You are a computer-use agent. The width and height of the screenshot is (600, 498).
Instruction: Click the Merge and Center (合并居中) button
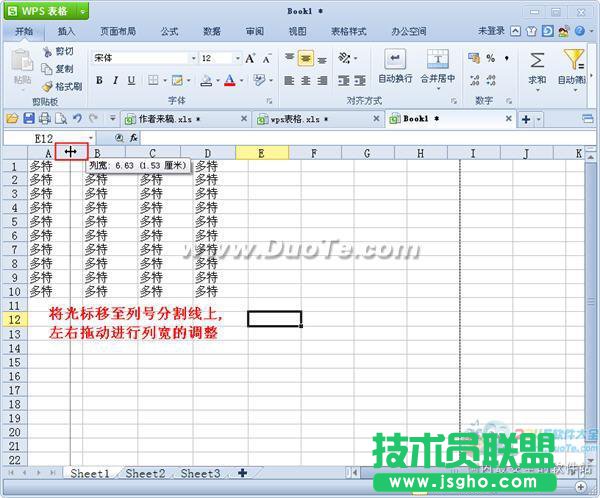(x=438, y=67)
